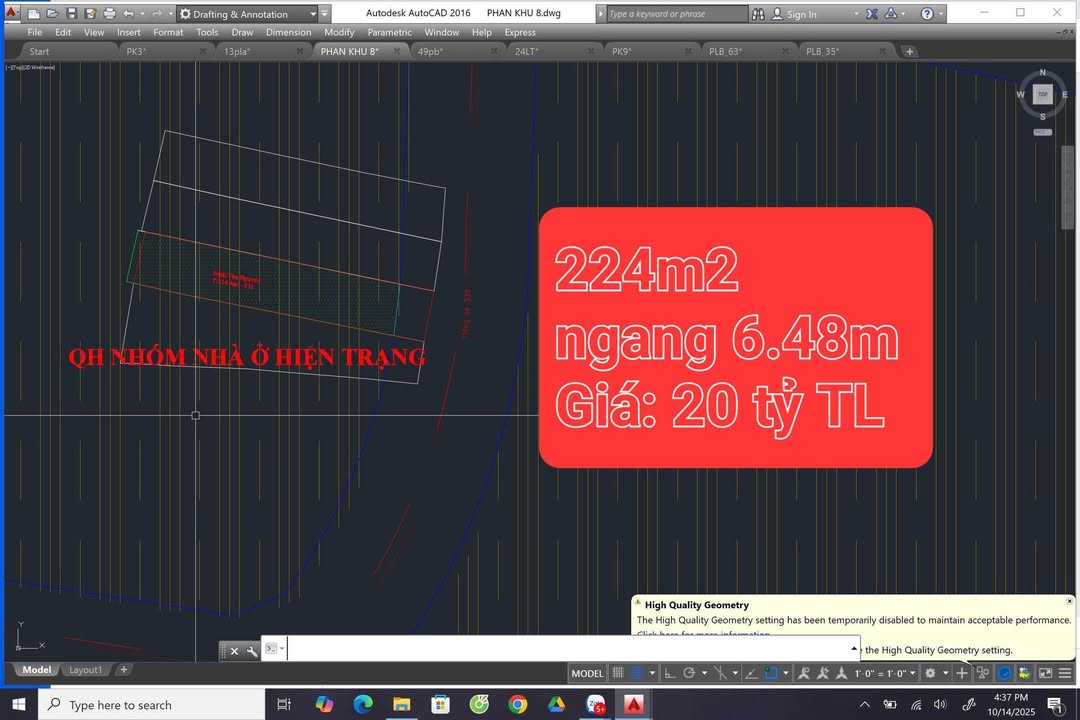Image resolution: width=1080 pixels, height=720 pixels.
Task: Expand the annotation scale dropdown
Action: pos(912,673)
